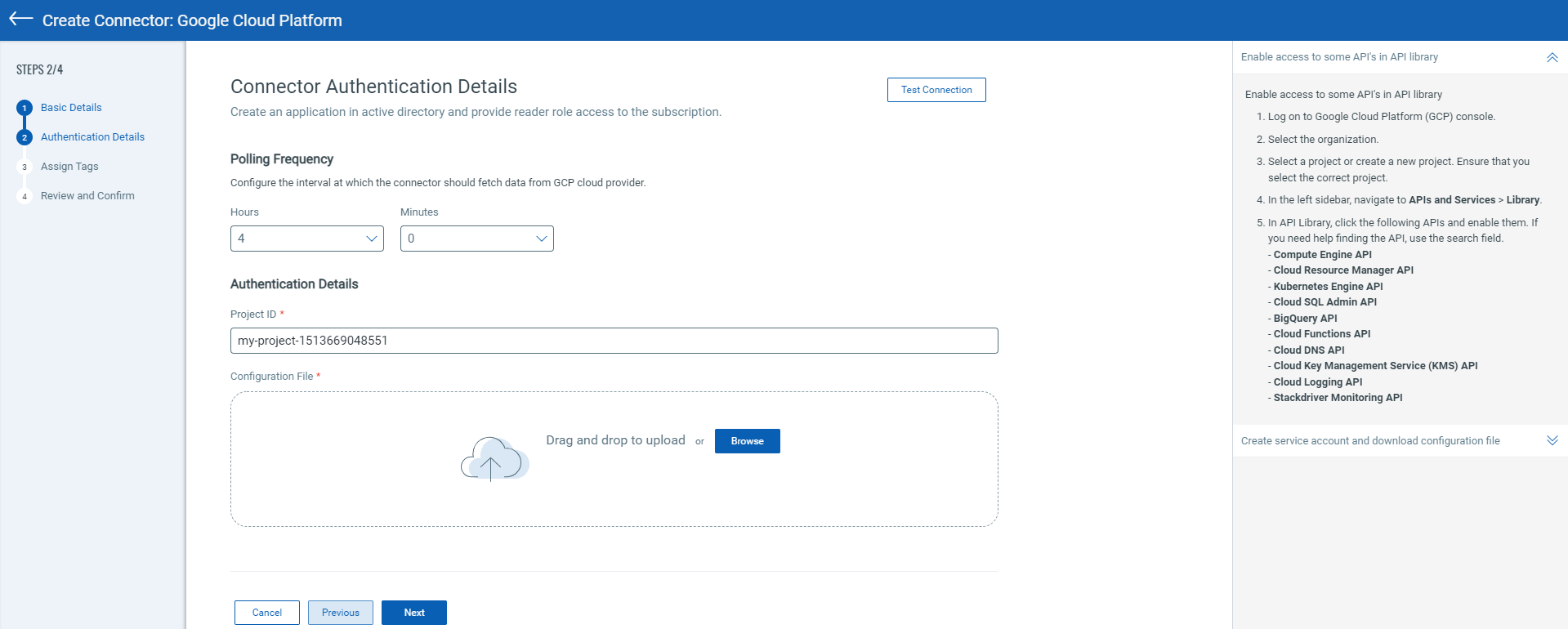Click the Stackdriver Monitoring API text
Image resolution: width=1568 pixels, height=629 pixels.
click(1338, 398)
